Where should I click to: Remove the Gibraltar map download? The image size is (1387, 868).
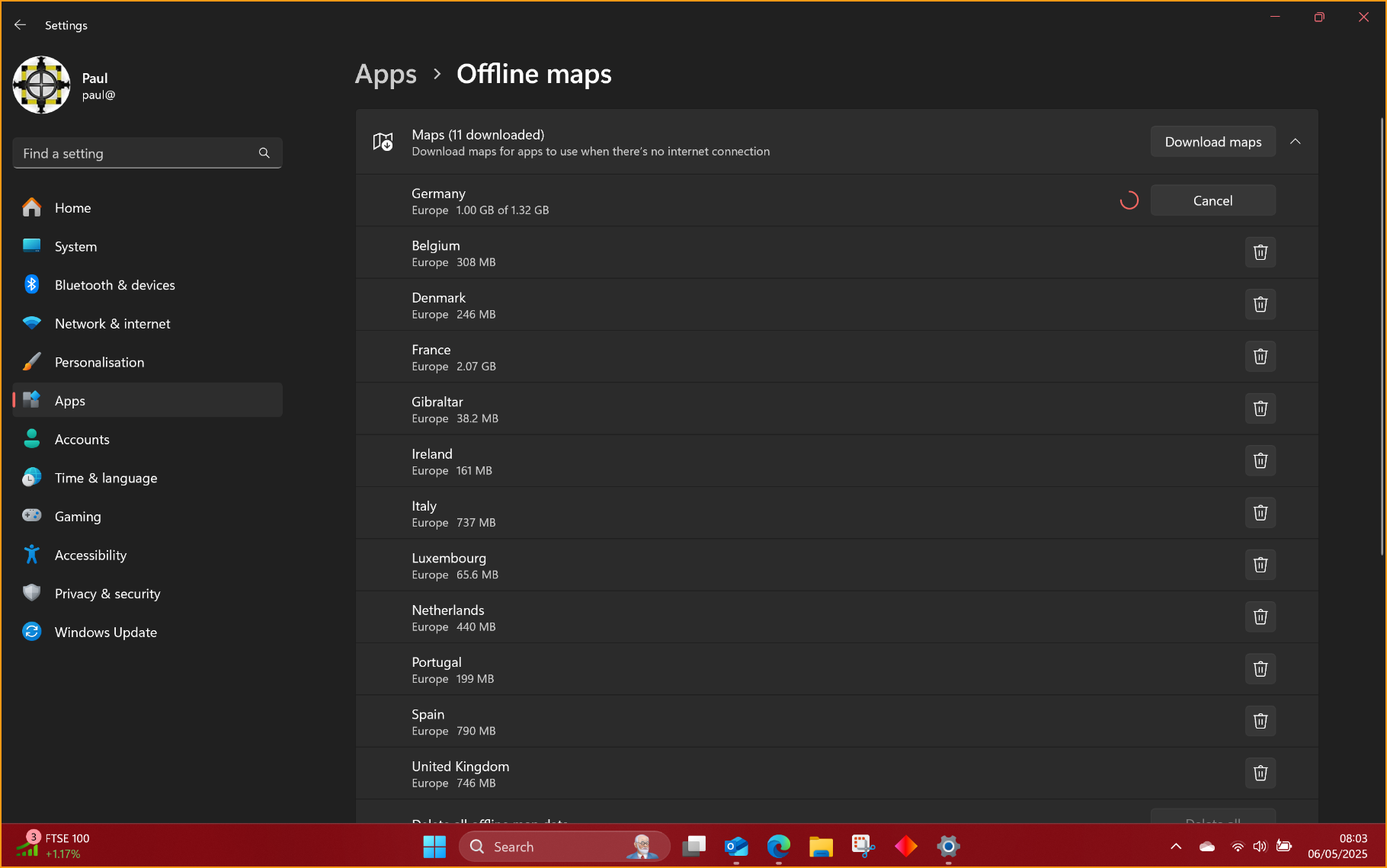1260,408
